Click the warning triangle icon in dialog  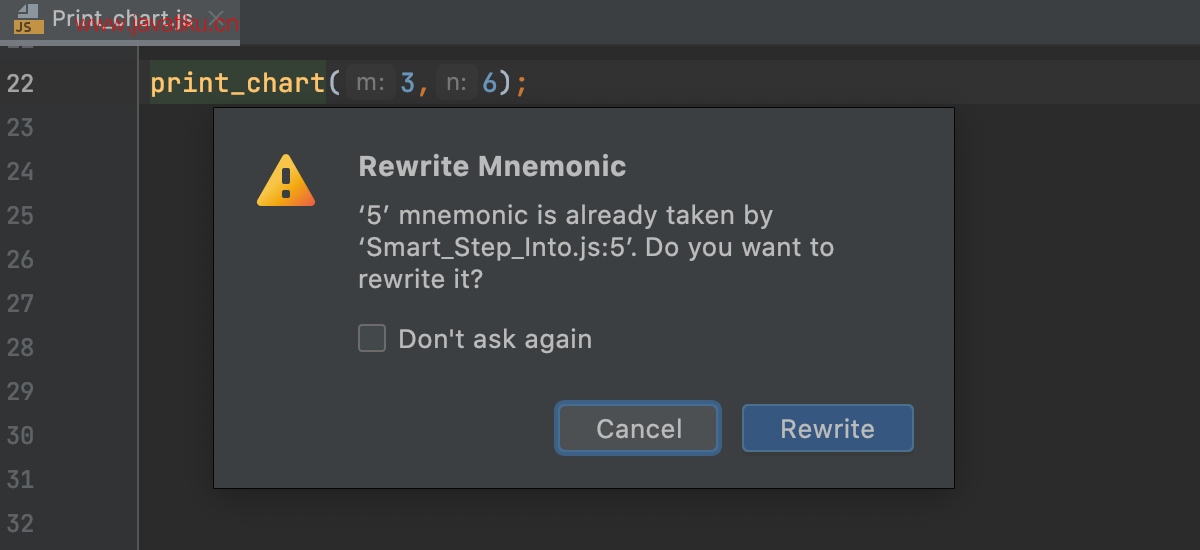coord(286,181)
